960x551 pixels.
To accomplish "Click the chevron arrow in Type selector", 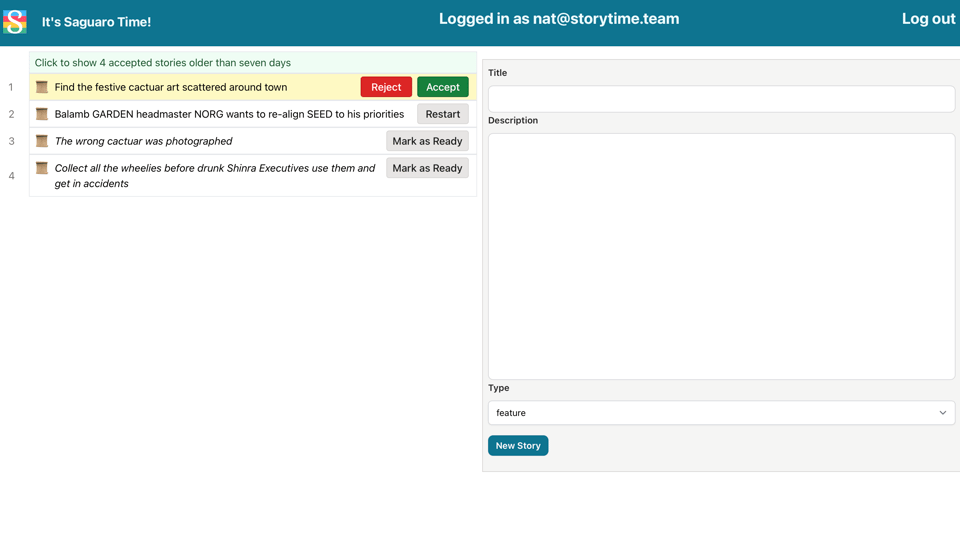I will (942, 413).
